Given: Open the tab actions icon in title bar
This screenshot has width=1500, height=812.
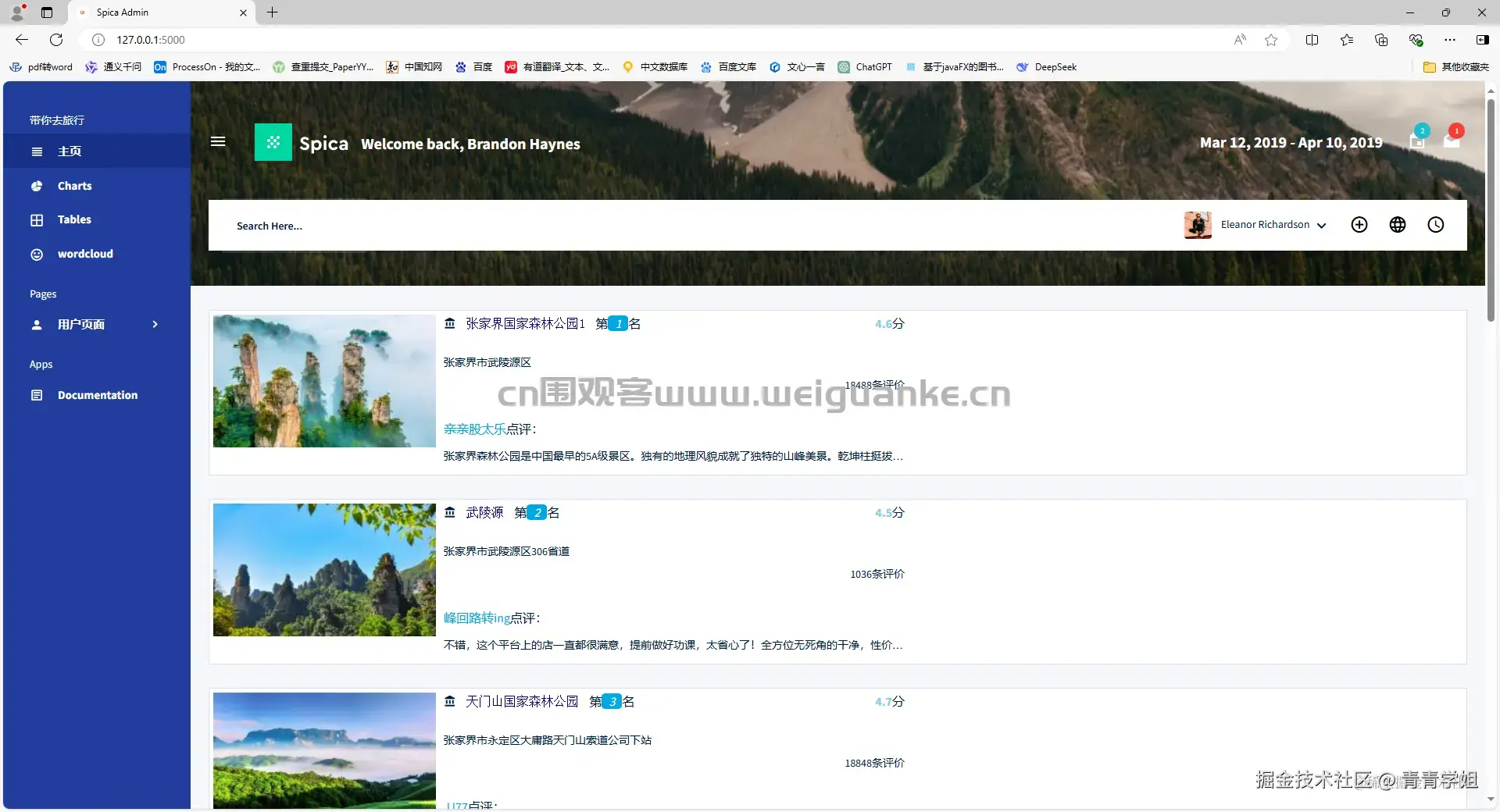Looking at the screenshot, I should coord(47,12).
